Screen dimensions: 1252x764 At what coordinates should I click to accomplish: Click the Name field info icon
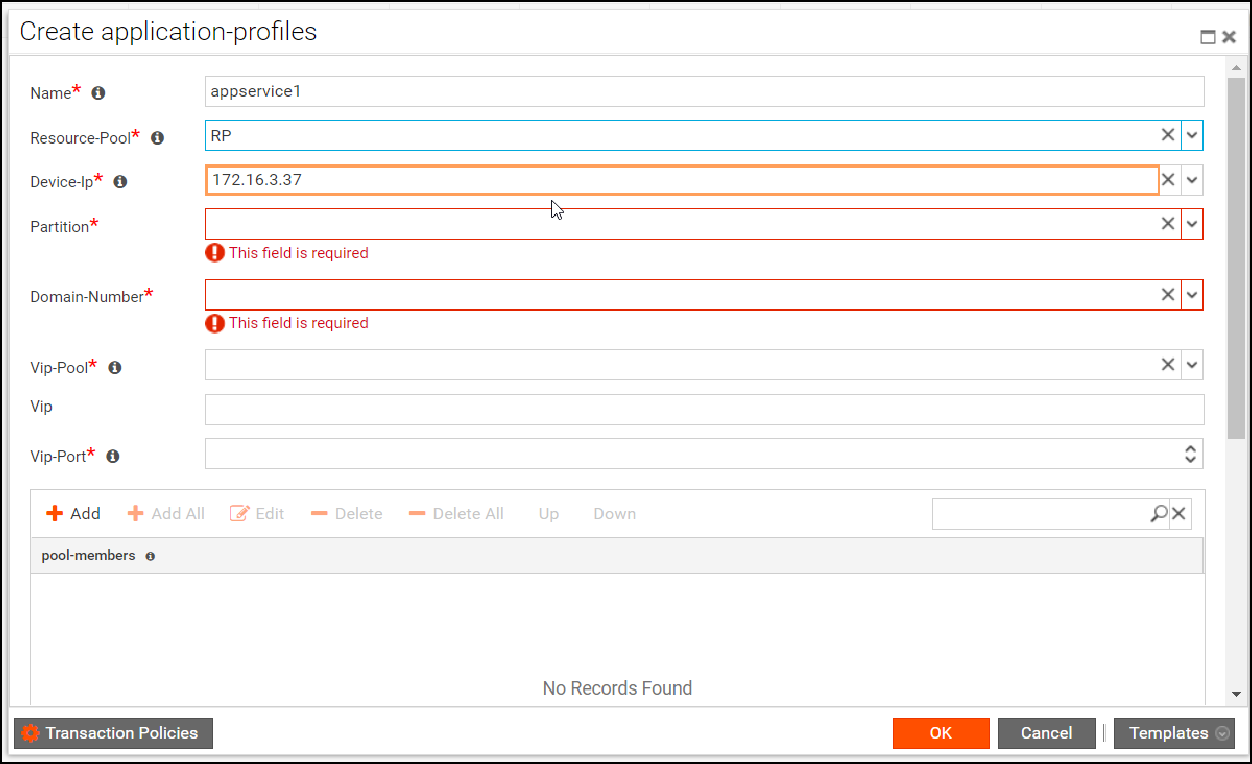[x=98, y=93]
